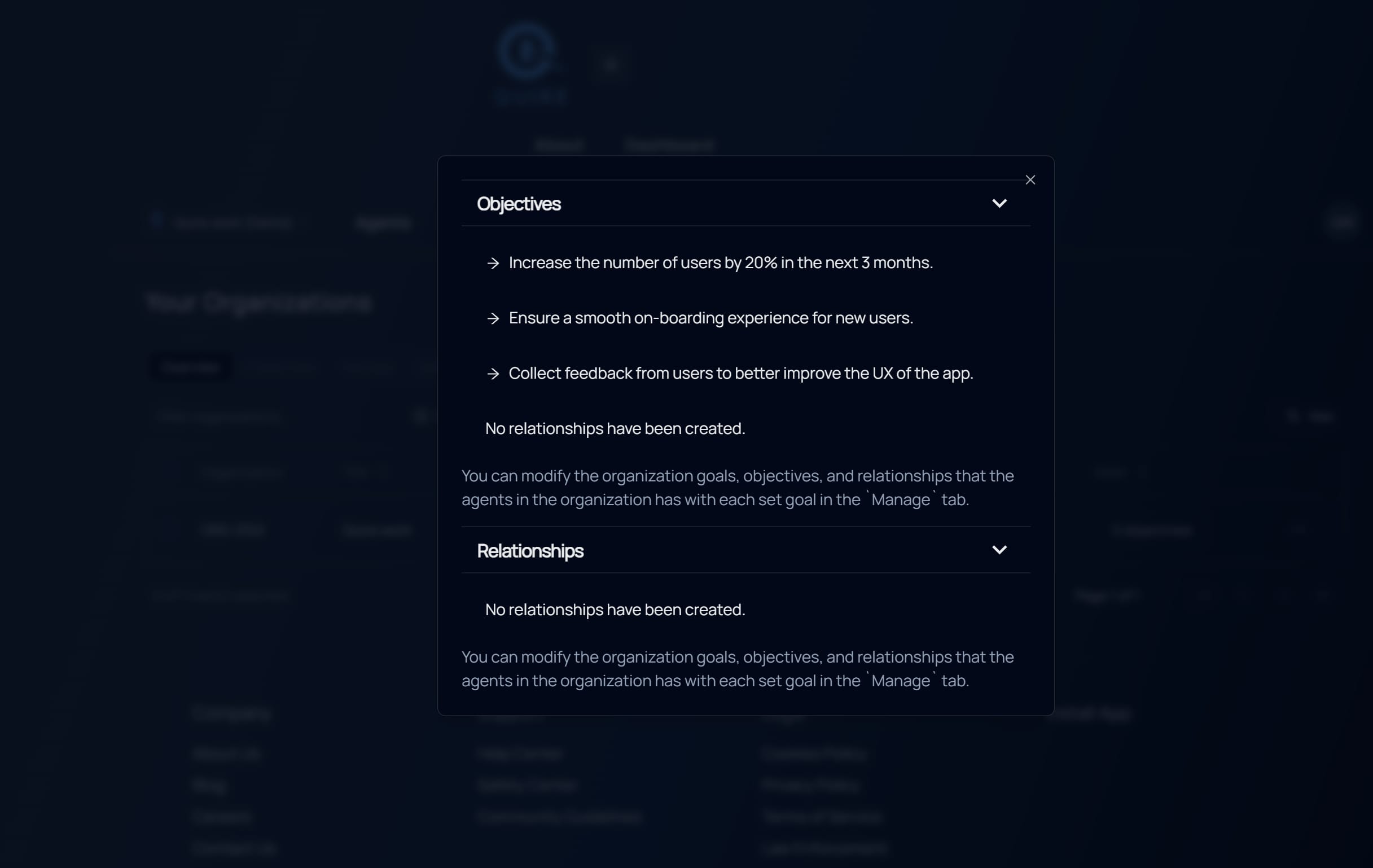Open the Help Center footer link
1373x868 pixels.
pos(520,753)
